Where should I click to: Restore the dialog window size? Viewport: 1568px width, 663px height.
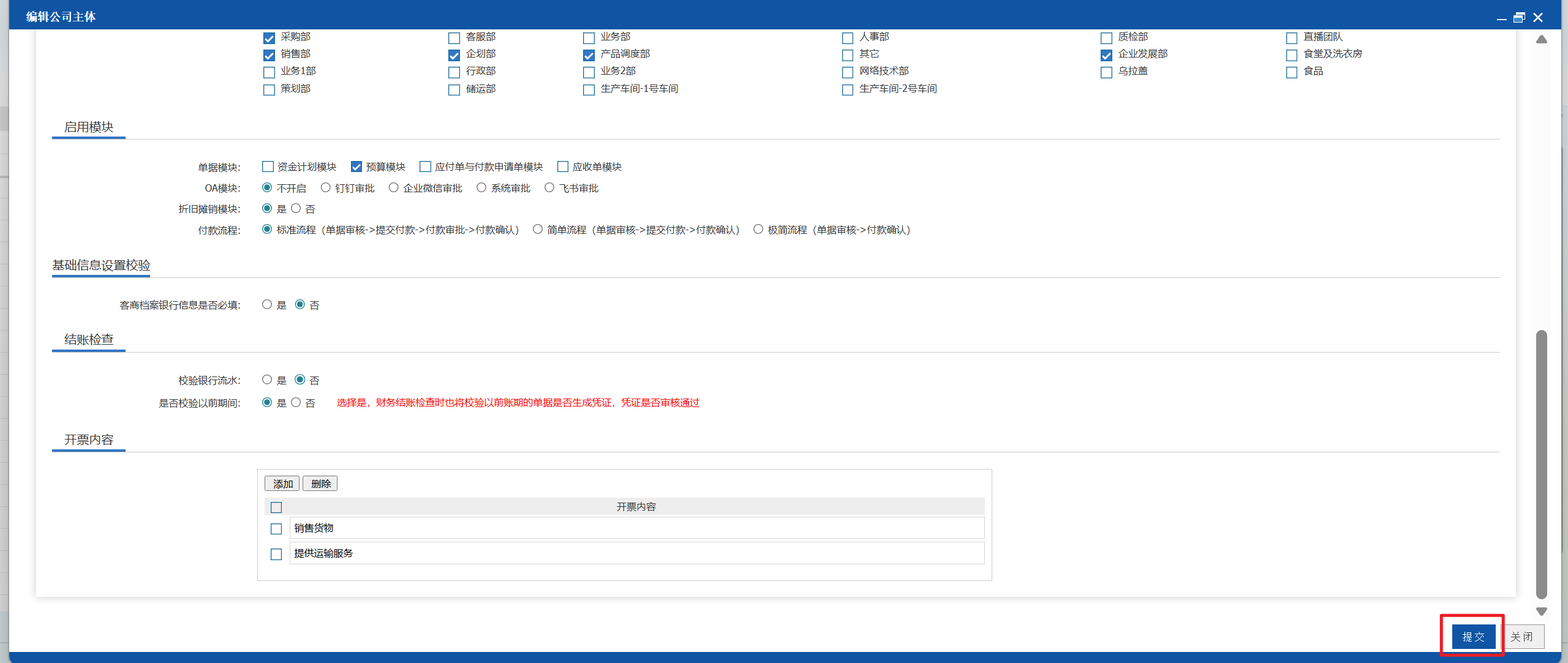point(1519,17)
